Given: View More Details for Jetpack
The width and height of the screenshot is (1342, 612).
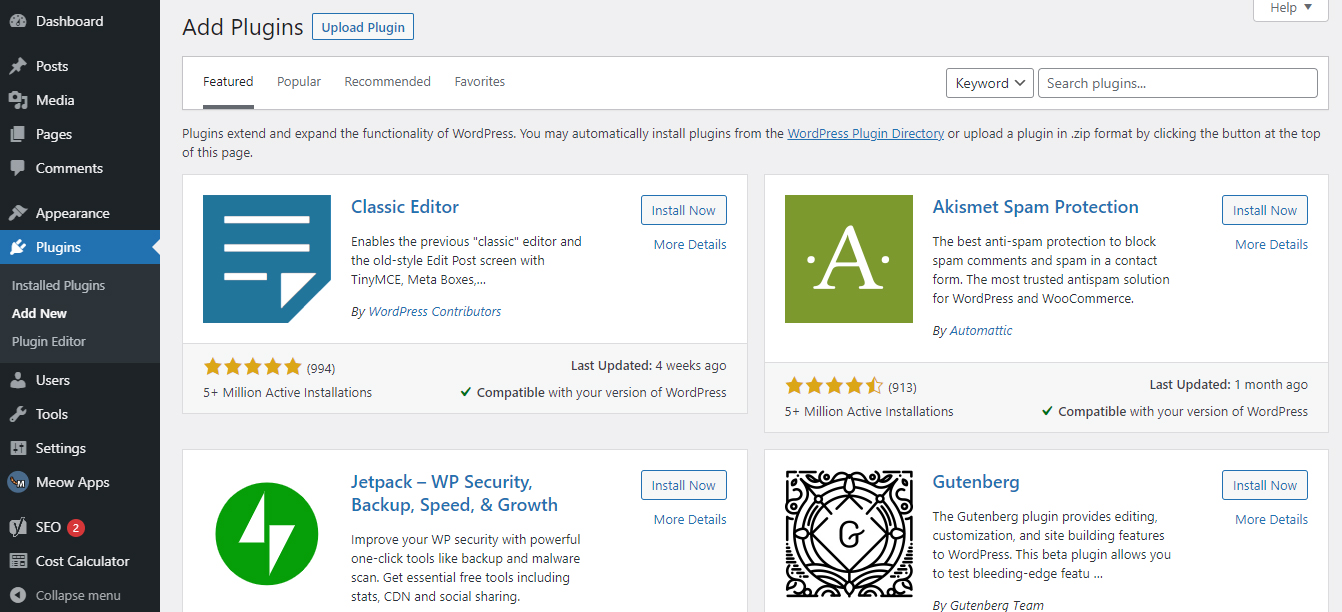Looking at the screenshot, I should (690, 519).
